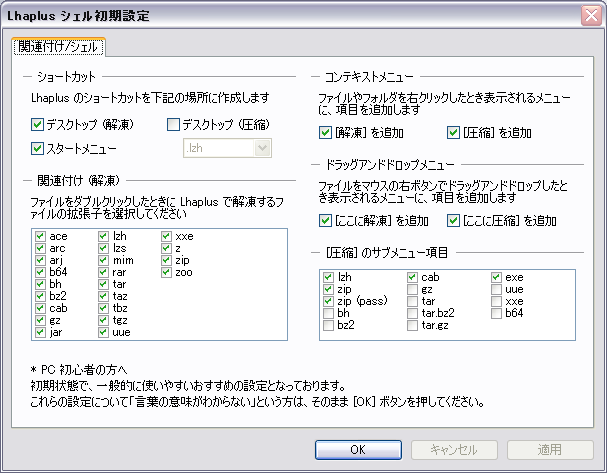The image size is (607, 473).
Task: Toggle the mim association checkbox
Action: point(103,260)
